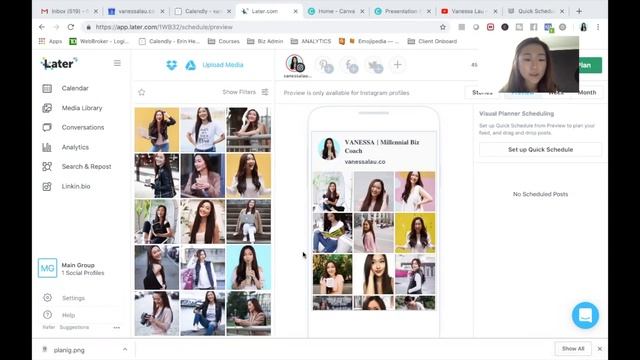The height and width of the screenshot is (360, 640).
Task: Open the Settings gear icon in the sidebar
Action: point(47,298)
